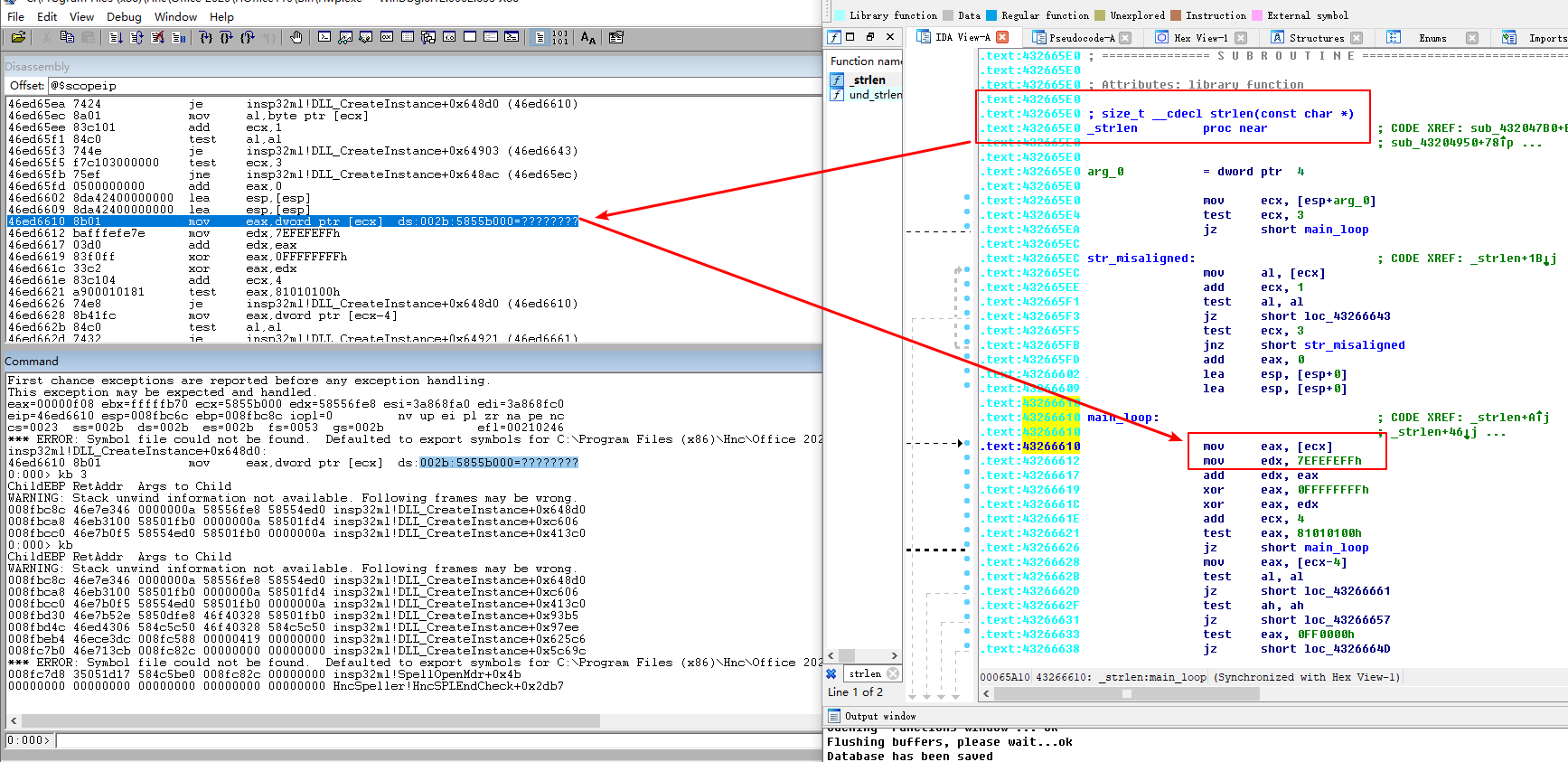1568x762 pixels.
Task: Click the Step Into braces icon
Action: [206, 37]
